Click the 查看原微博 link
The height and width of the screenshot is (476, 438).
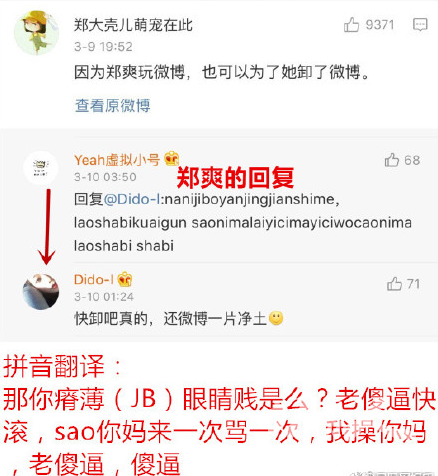coord(113,106)
